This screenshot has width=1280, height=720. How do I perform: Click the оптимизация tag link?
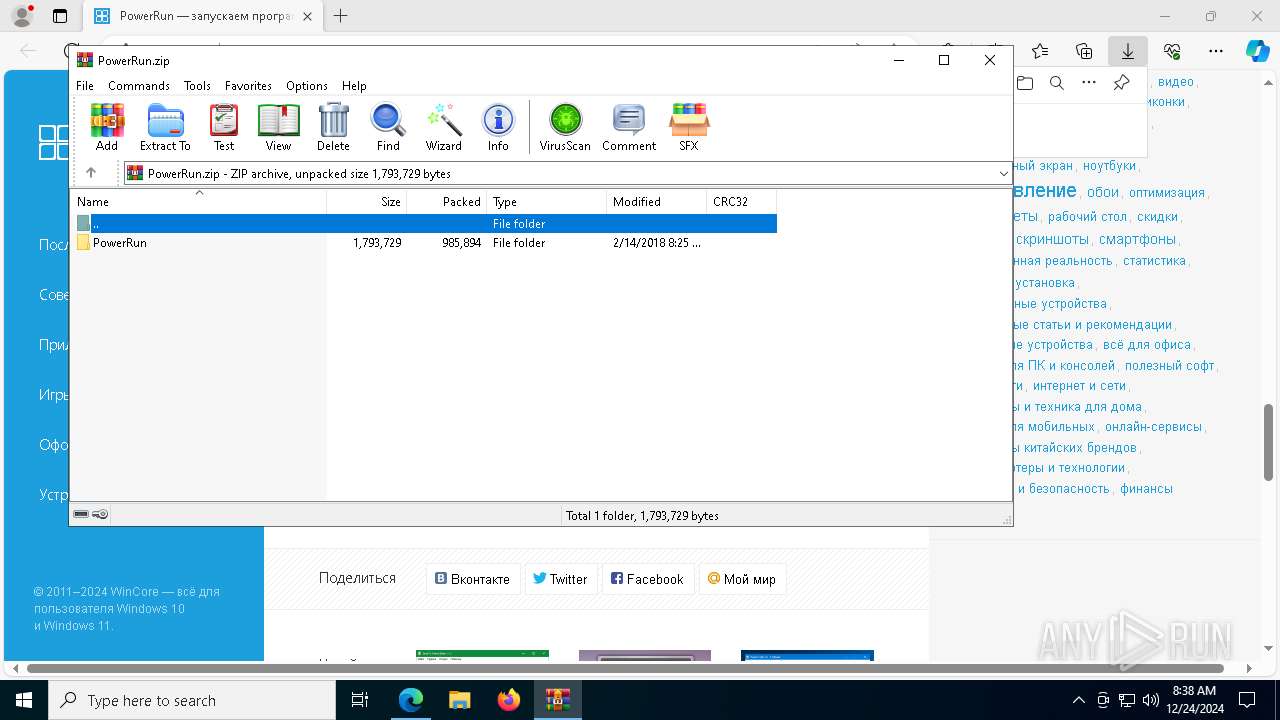(x=1167, y=193)
